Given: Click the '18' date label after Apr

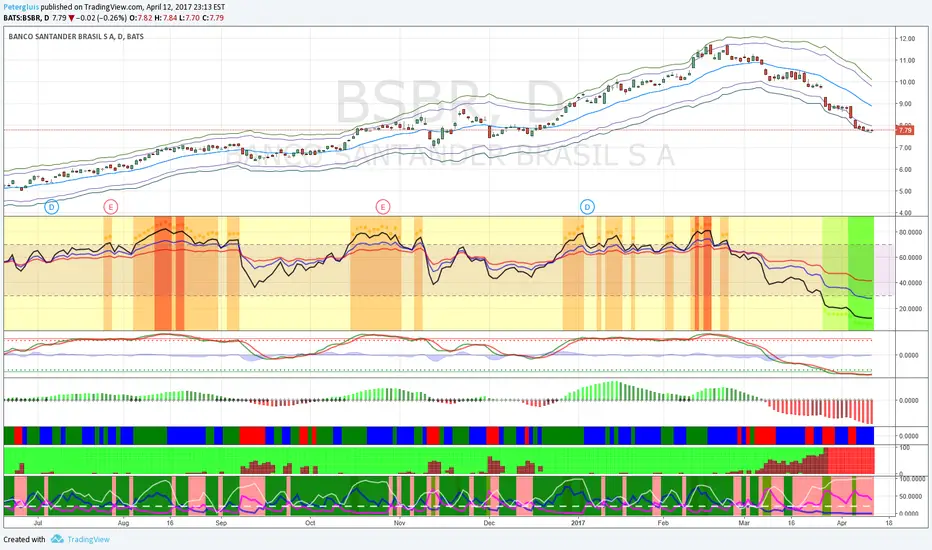Looking at the screenshot, I should [889, 523].
